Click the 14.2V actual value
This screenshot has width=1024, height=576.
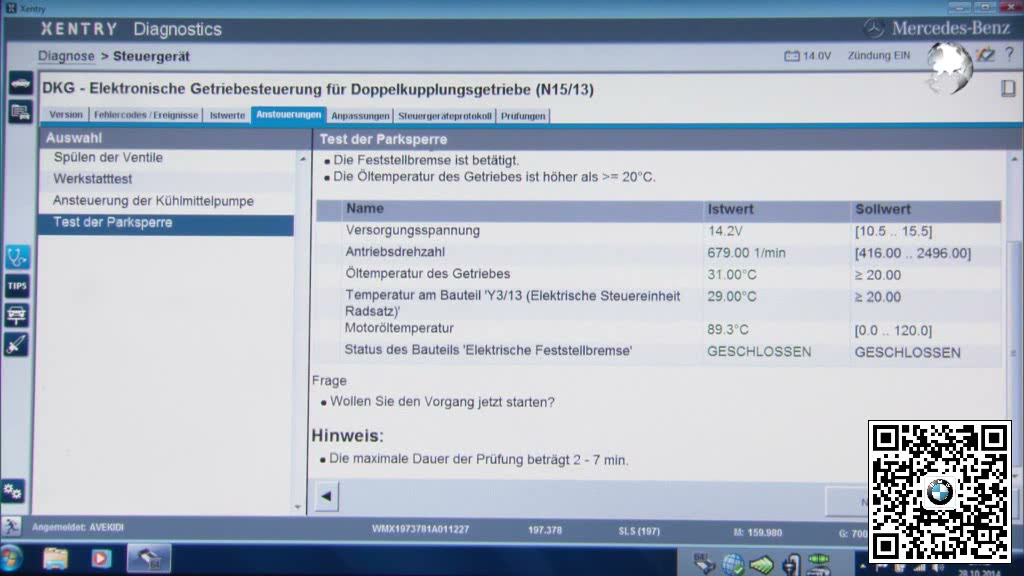[x=726, y=231]
